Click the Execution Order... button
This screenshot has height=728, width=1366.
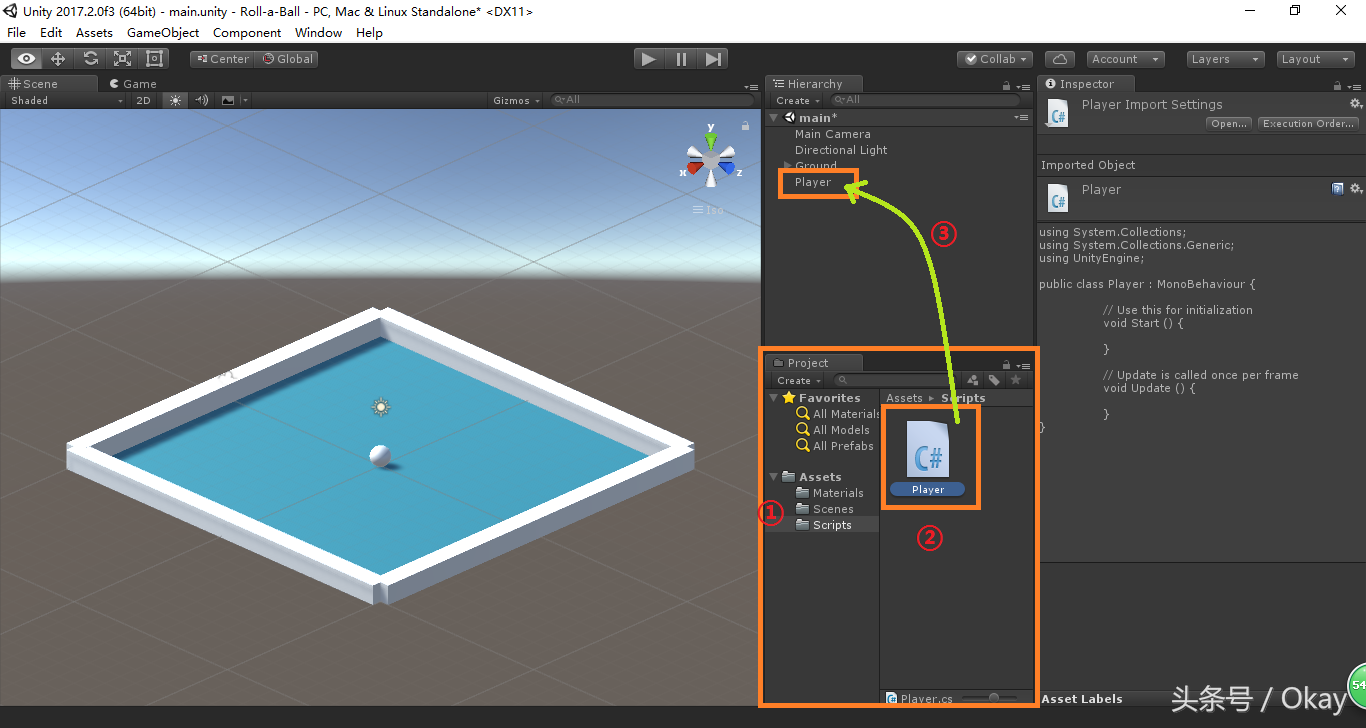pos(1308,124)
